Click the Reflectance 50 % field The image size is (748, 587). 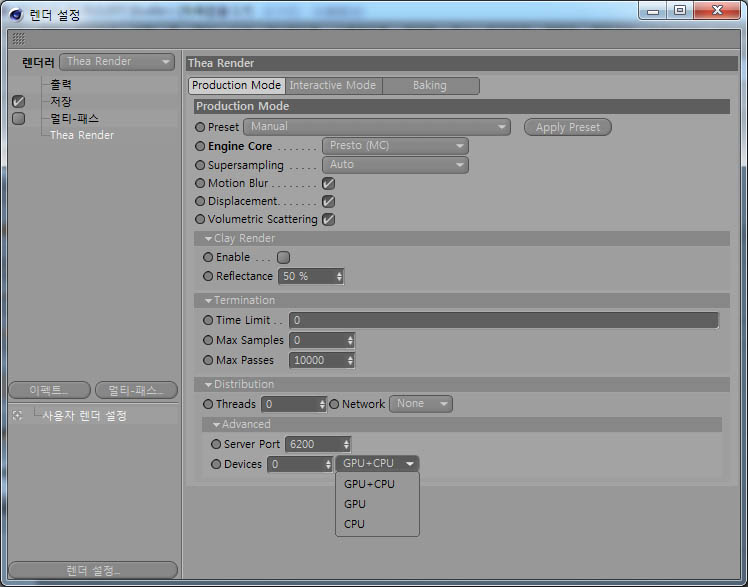[307, 276]
